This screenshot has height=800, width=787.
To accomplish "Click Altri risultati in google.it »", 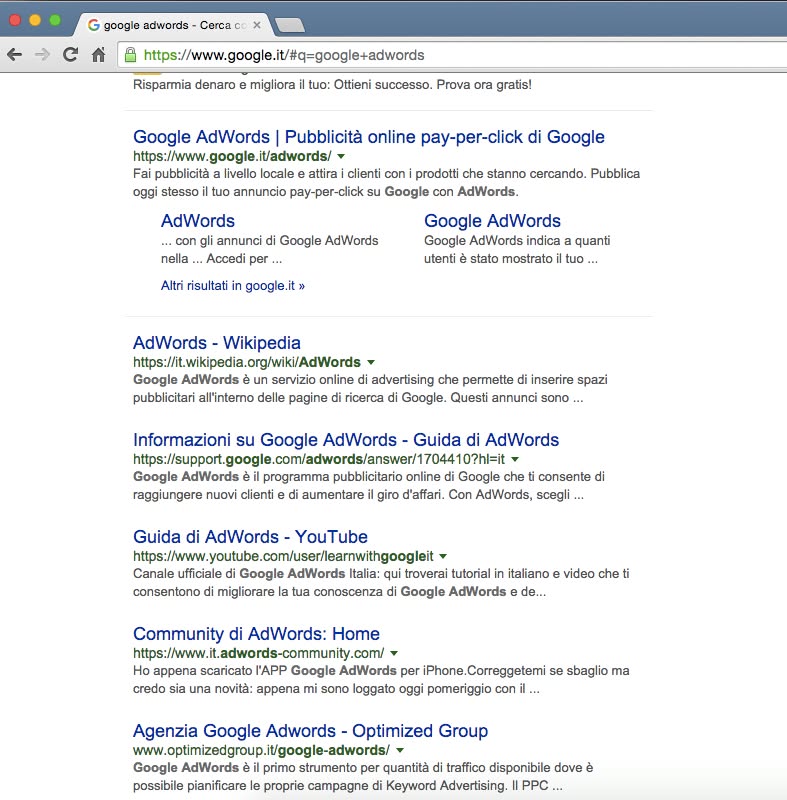I will tap(233, 285).
